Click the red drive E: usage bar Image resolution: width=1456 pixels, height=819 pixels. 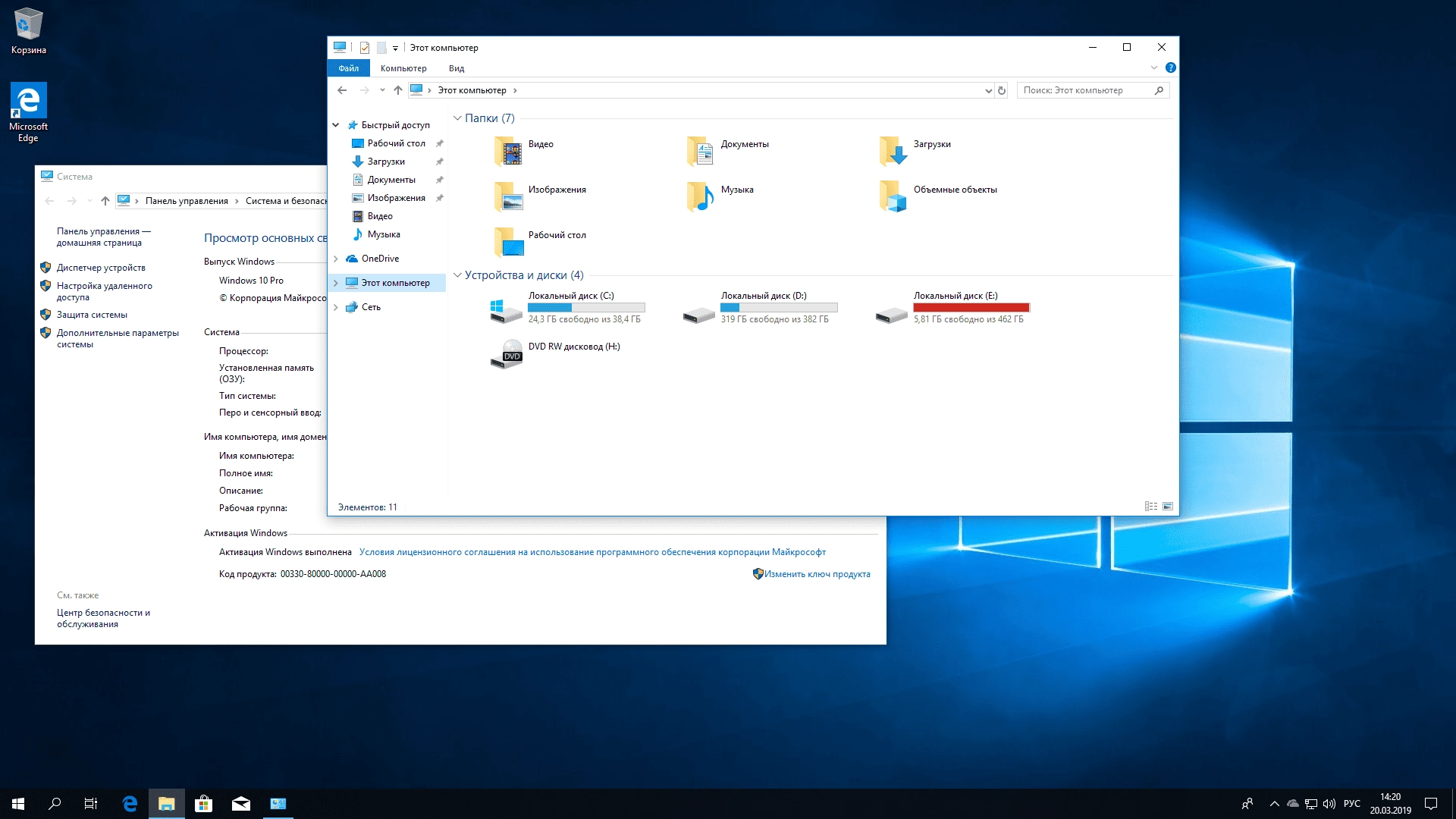pyautogui.click(x=971, y=308)
